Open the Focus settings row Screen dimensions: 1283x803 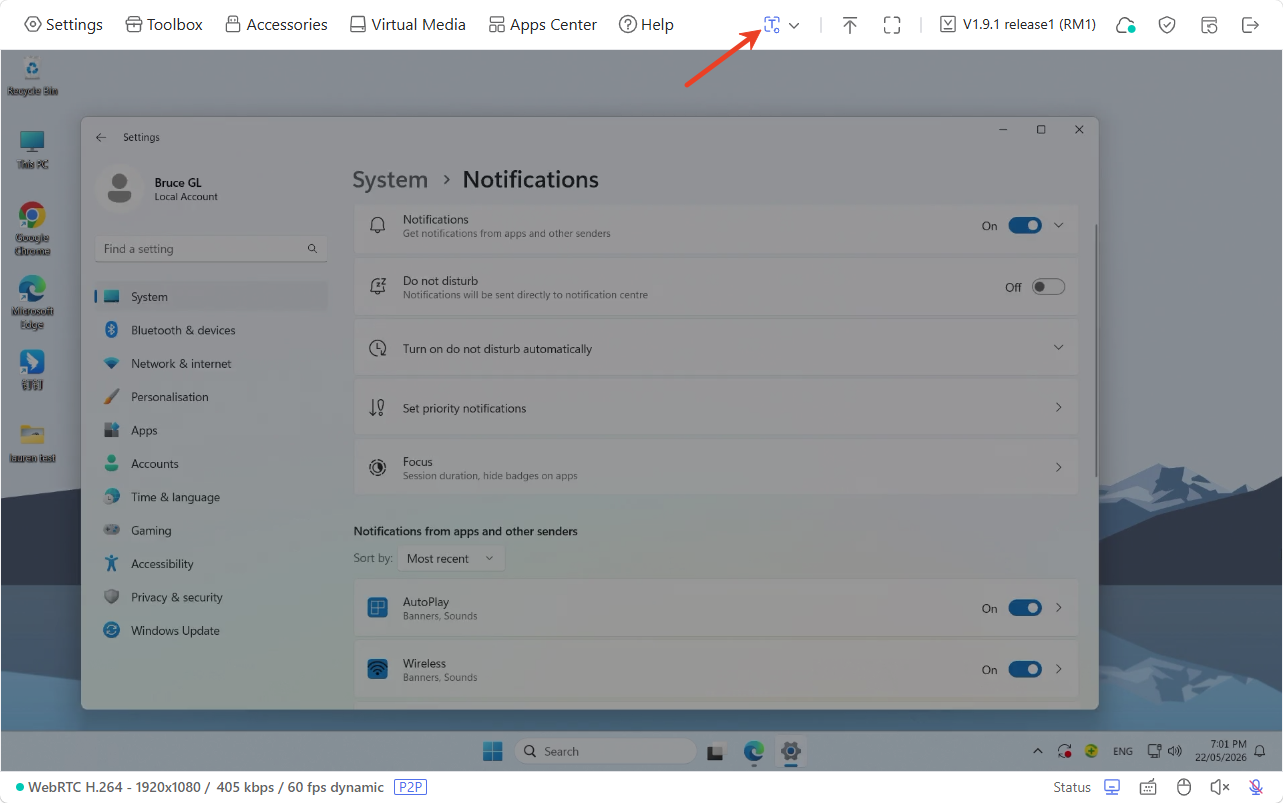click(x=716, y=468)
